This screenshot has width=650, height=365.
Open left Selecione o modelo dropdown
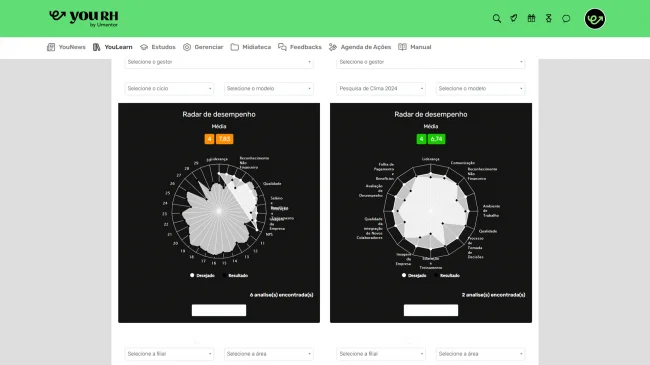coord(269,88)
